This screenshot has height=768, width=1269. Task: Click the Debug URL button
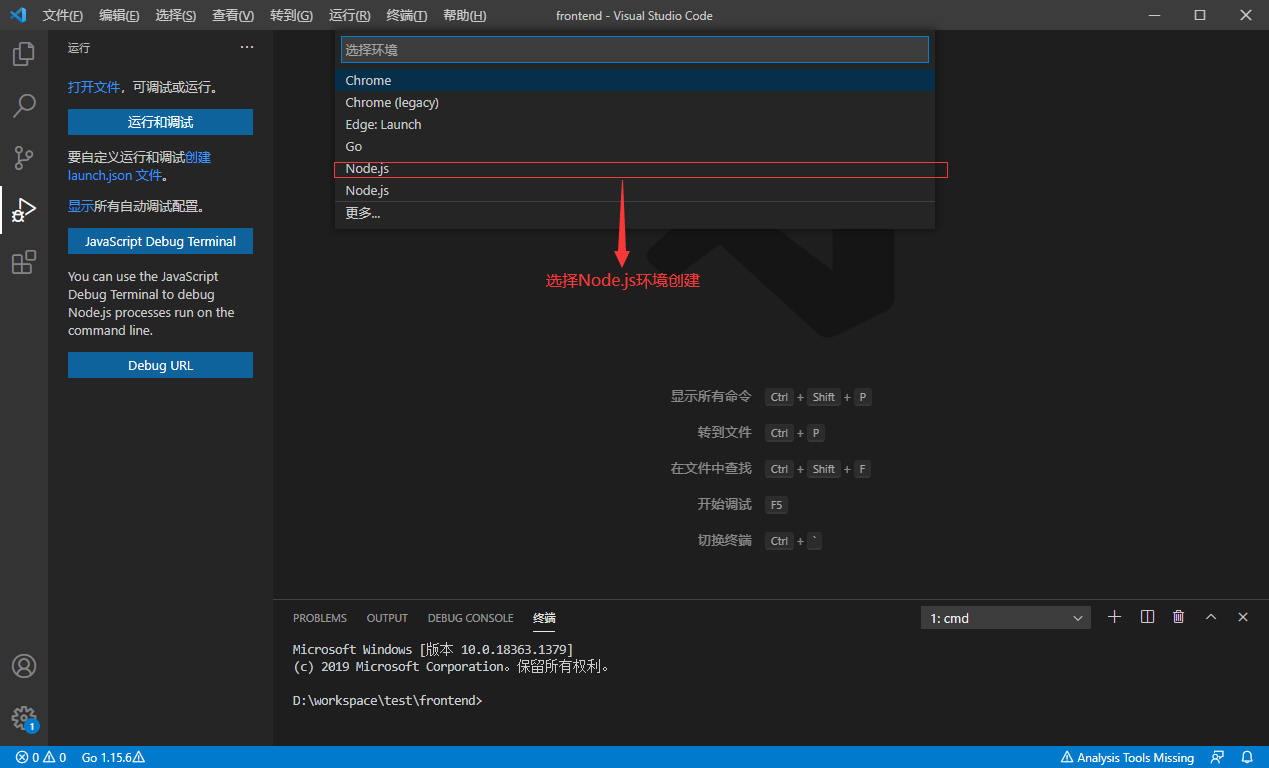160,365
